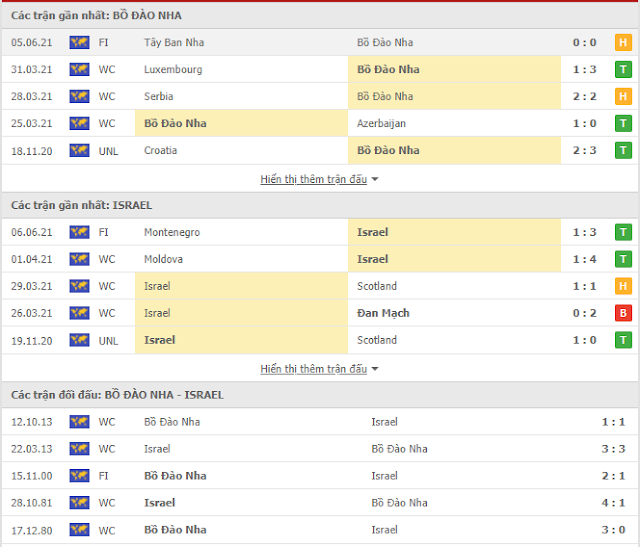This screenshot has height=547, width=640.
Task: Click the flag icon for the 17.12.80 match
Action: pos(79,530)
